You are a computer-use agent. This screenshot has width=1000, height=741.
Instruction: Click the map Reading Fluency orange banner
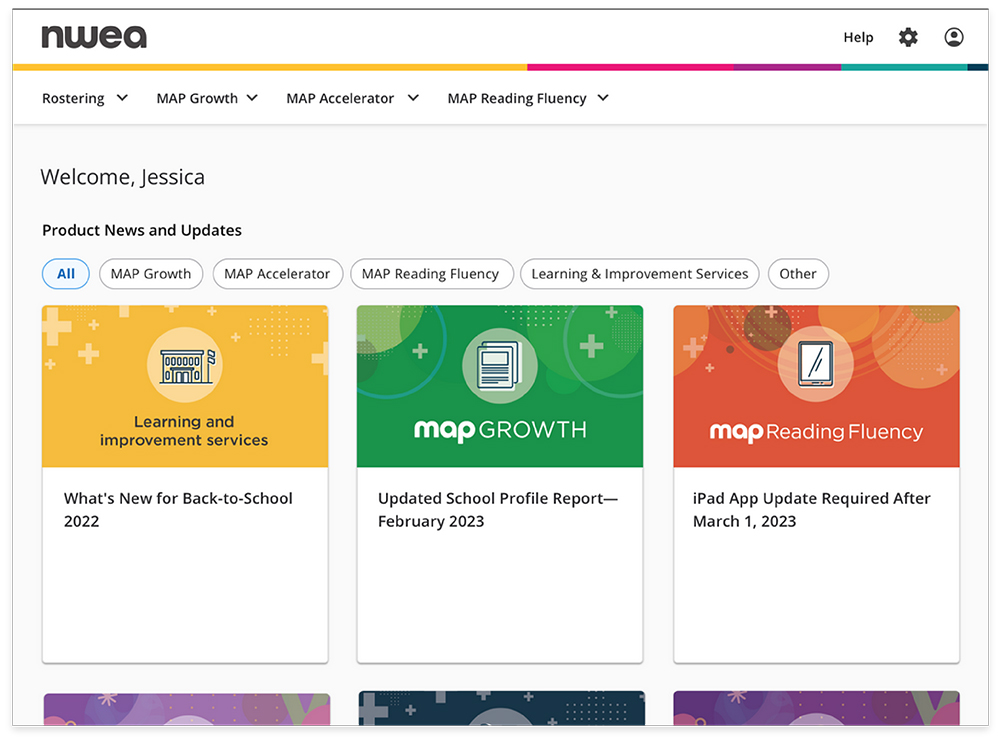(x=816, y=386)
